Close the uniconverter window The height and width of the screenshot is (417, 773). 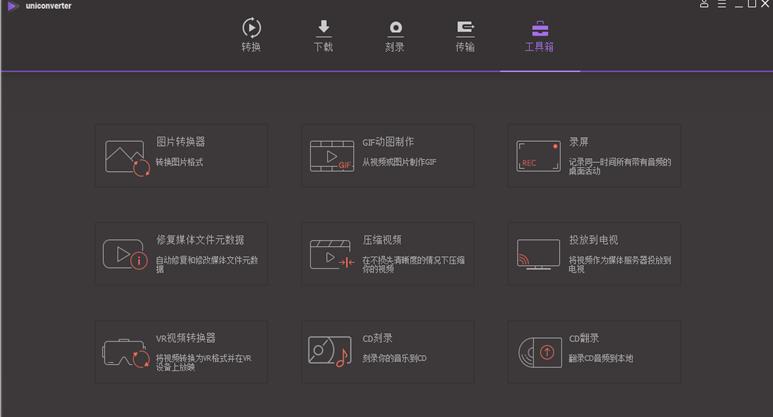pos(765,4)
